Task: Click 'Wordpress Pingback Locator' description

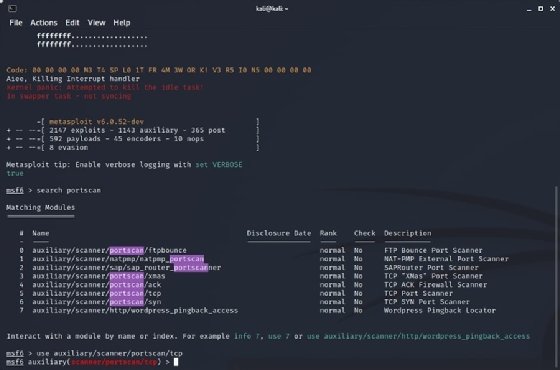Action: coord(440,310)
